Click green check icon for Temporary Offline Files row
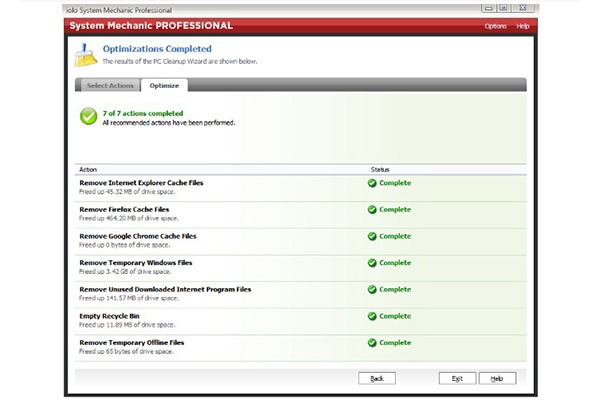600x400 pixels. (x=372, y=343)
